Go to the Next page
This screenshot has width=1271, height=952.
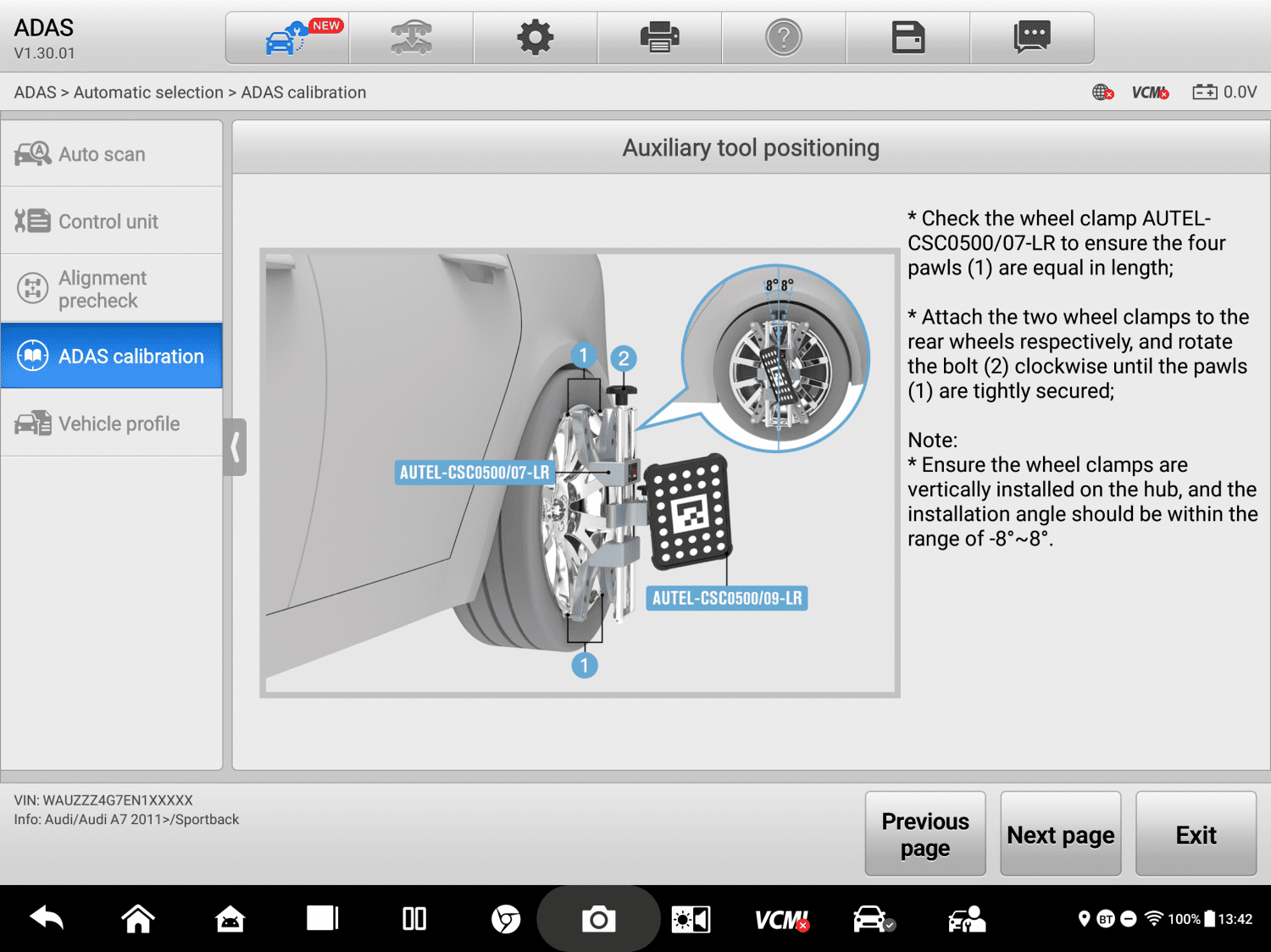tap(1060, 833)
